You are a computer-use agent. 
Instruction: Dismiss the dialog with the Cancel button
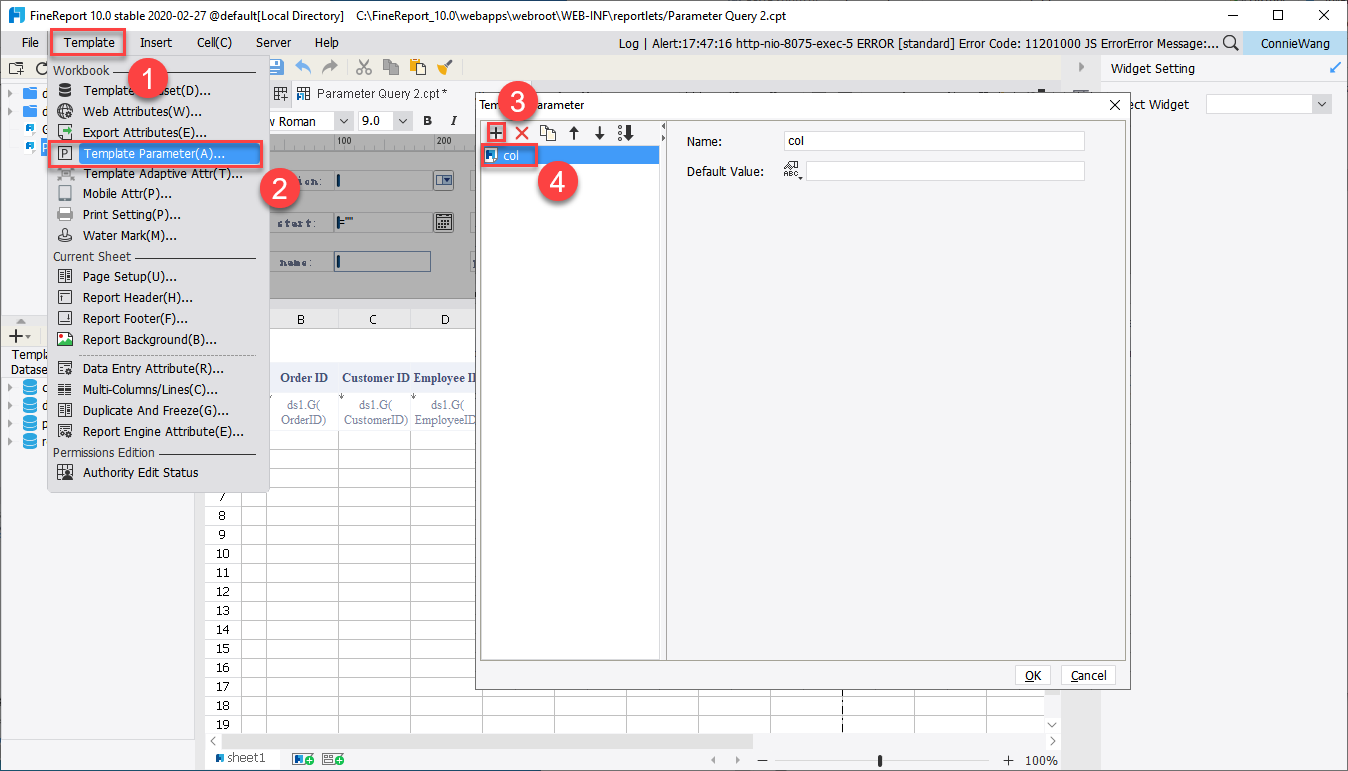click(1088, 674)
